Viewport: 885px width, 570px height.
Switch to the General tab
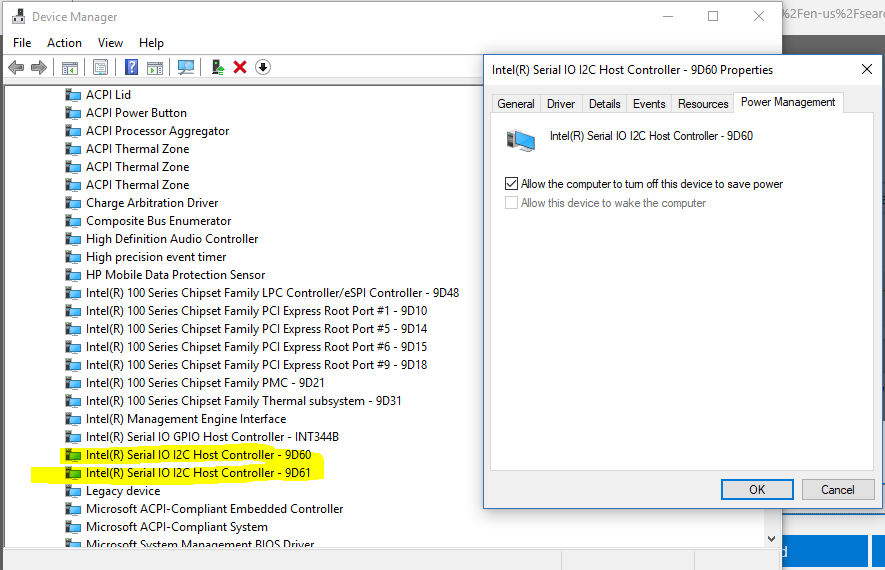[516, 104]
